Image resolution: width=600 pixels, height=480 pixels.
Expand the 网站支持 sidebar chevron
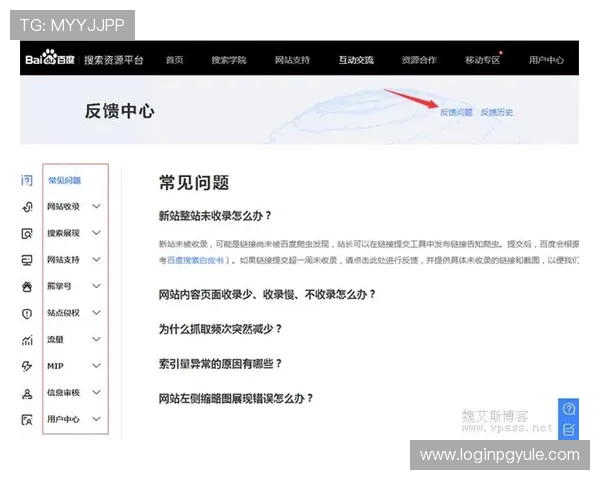pos(96,260)
